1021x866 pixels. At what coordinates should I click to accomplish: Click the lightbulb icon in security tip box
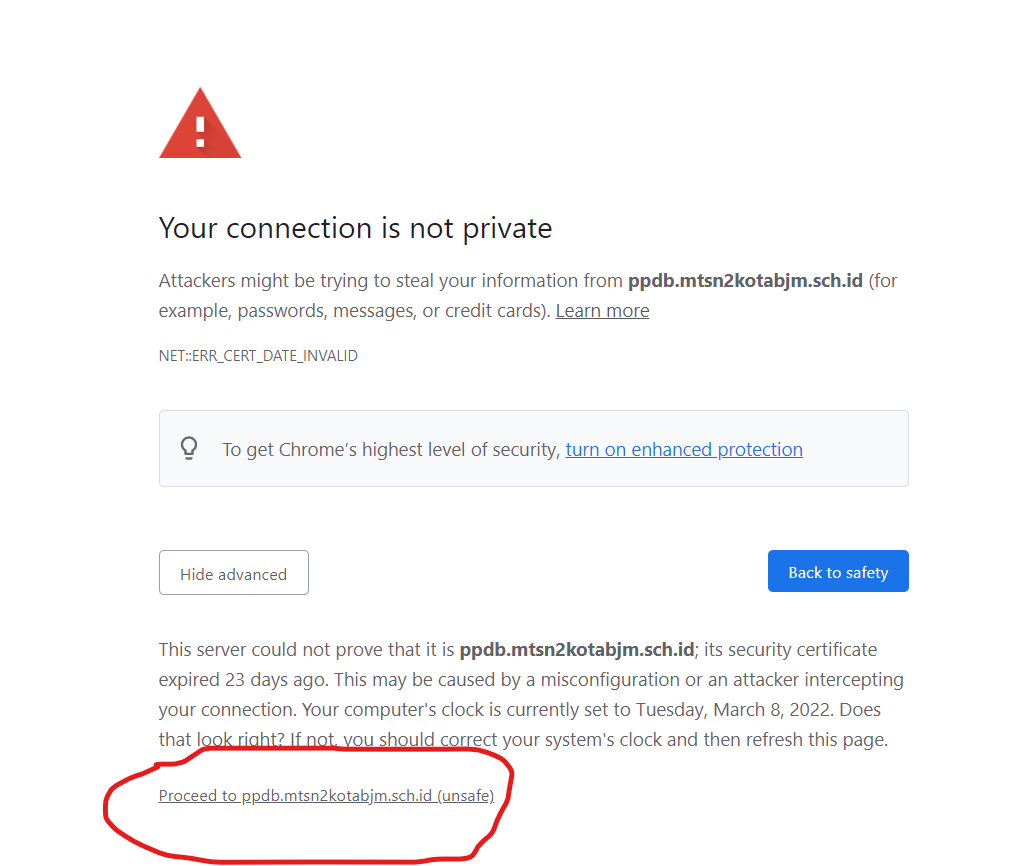[x=189, y=448]
